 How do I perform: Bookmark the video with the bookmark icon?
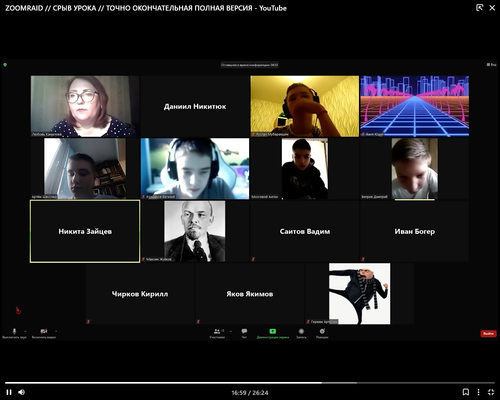(466, 392)
